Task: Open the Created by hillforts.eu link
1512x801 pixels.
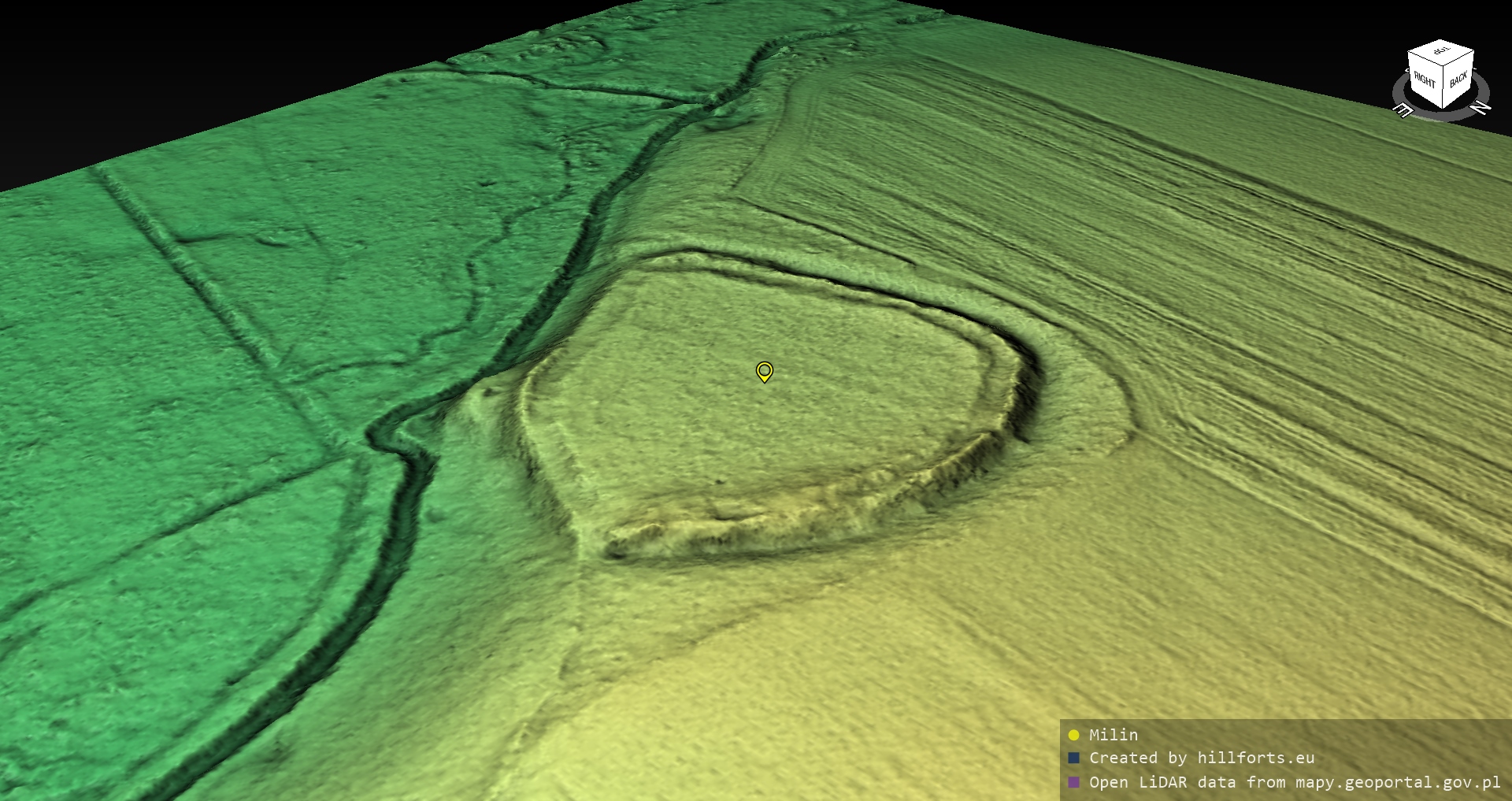Action: [1202, 758]
